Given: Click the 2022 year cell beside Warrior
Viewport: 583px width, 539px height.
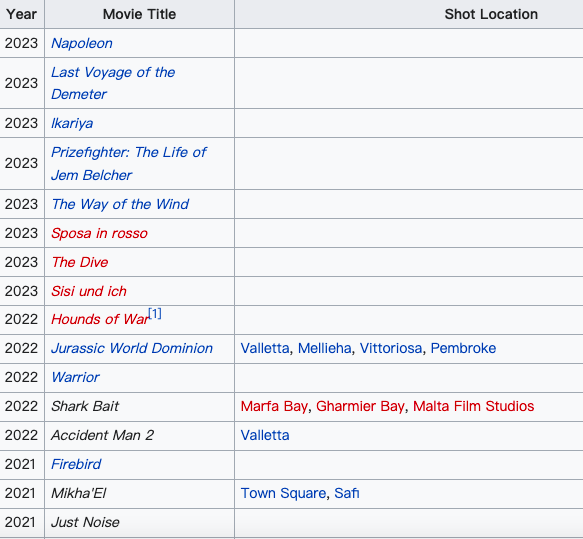Looking at the screenshot, I should [22, 377].
